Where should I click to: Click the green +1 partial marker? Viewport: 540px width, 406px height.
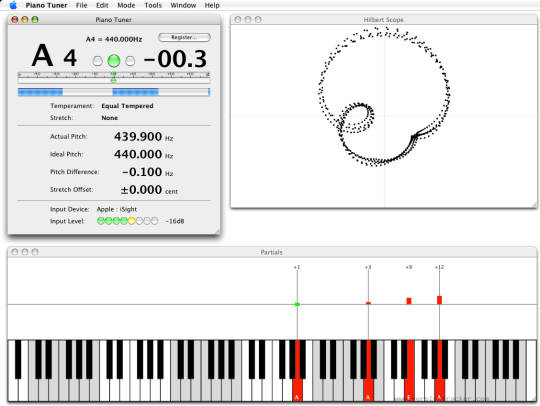297,304
